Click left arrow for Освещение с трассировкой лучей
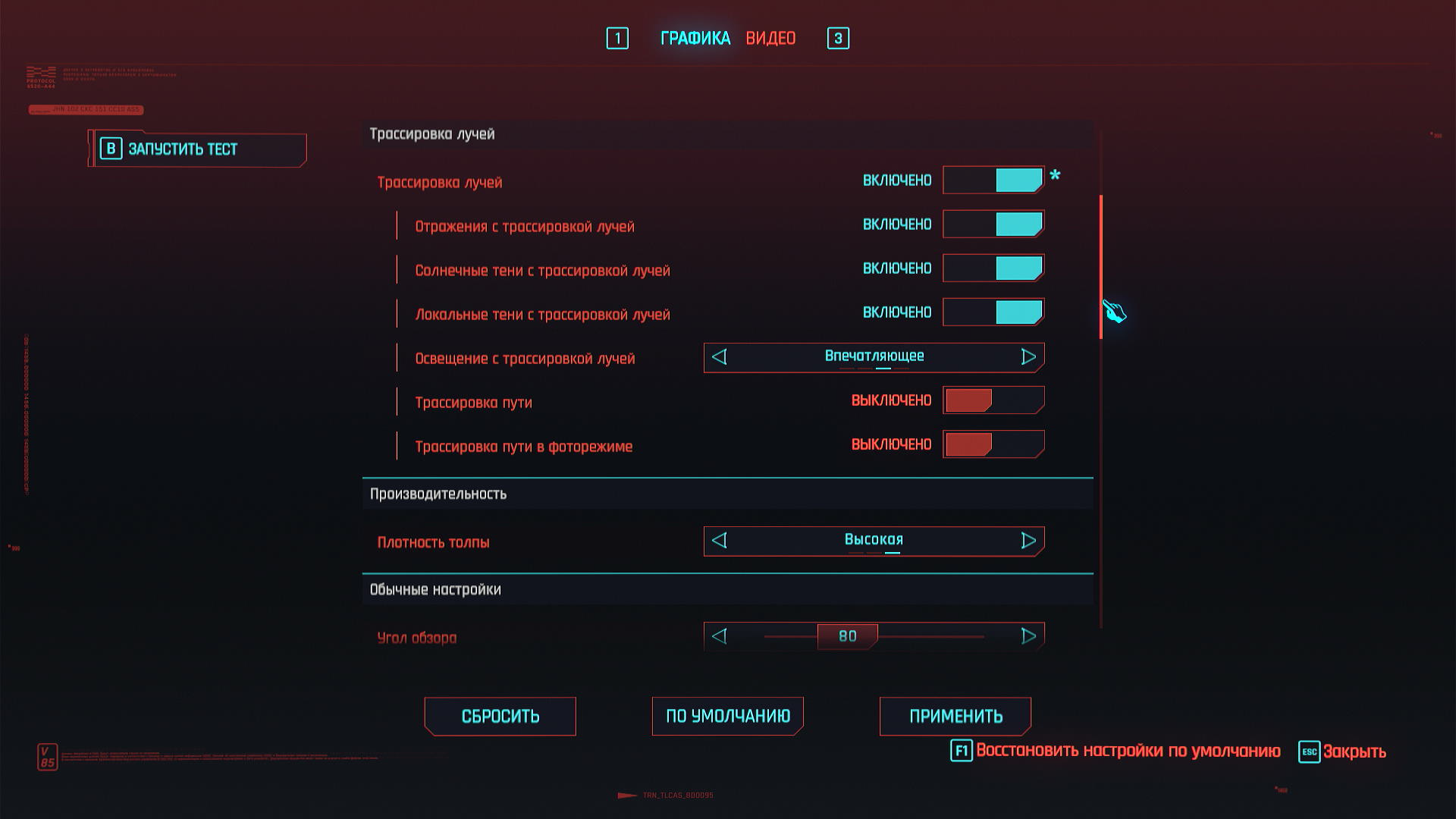This screenshot has width=1456, height=819. coord(720,356)
